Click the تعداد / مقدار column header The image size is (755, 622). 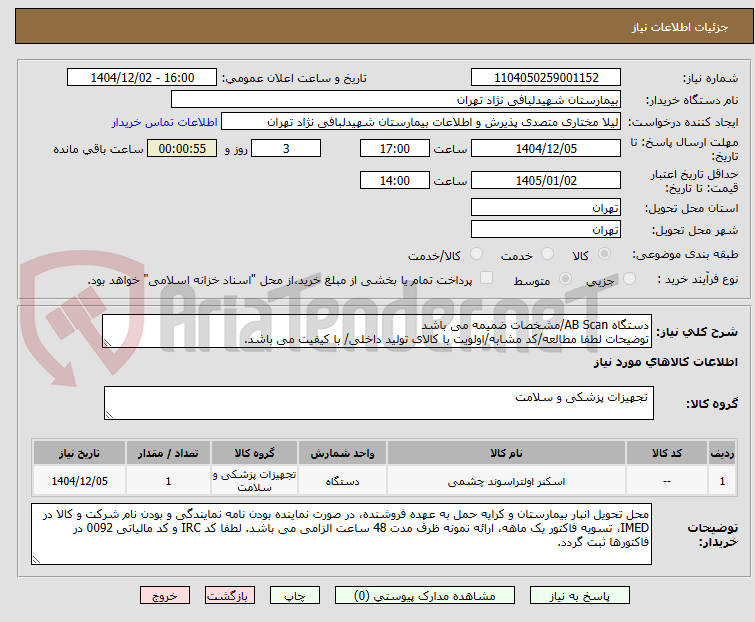[168, 453]
